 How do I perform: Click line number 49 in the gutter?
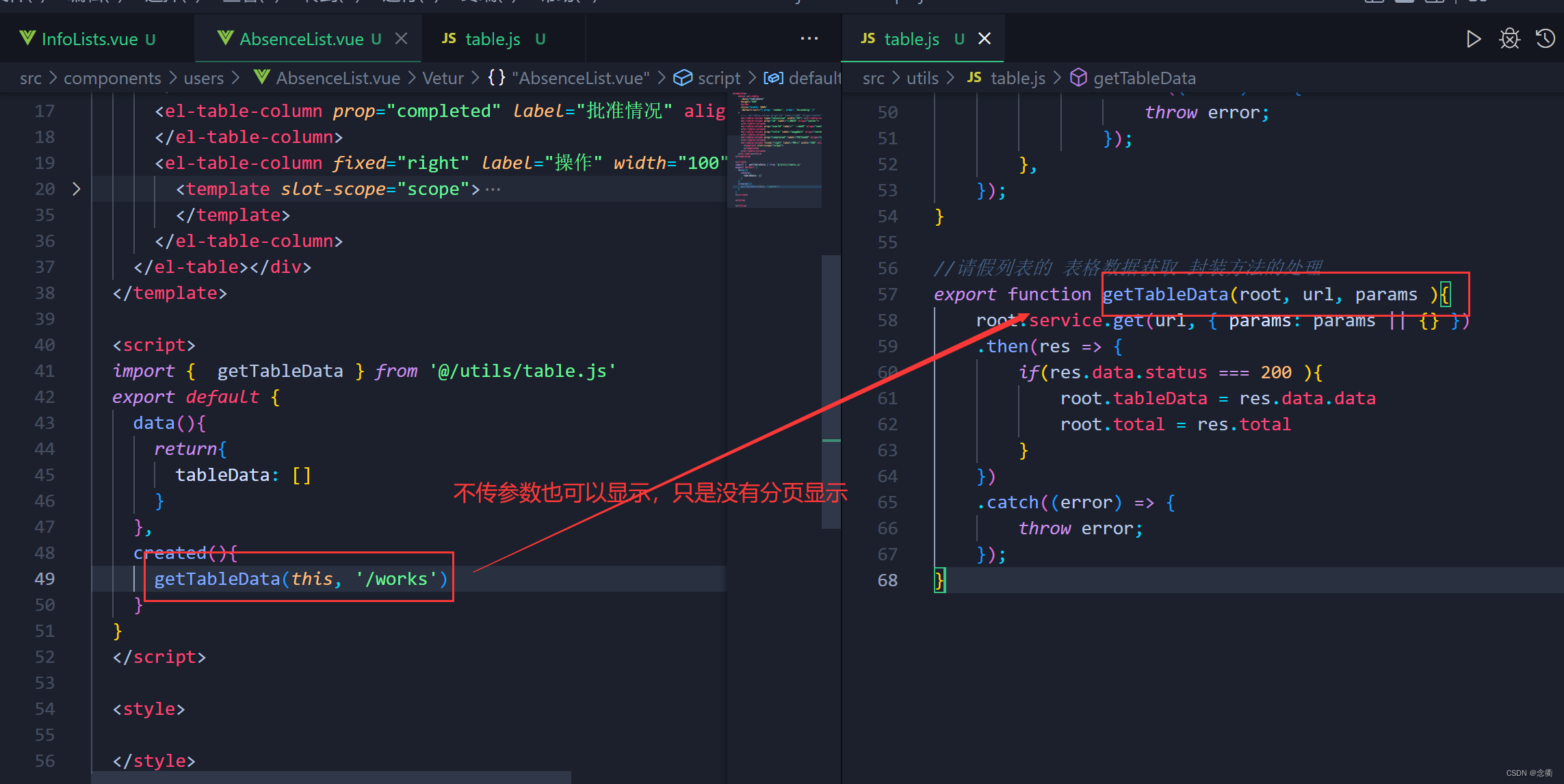pyautogui.click(x=44, y=579)
